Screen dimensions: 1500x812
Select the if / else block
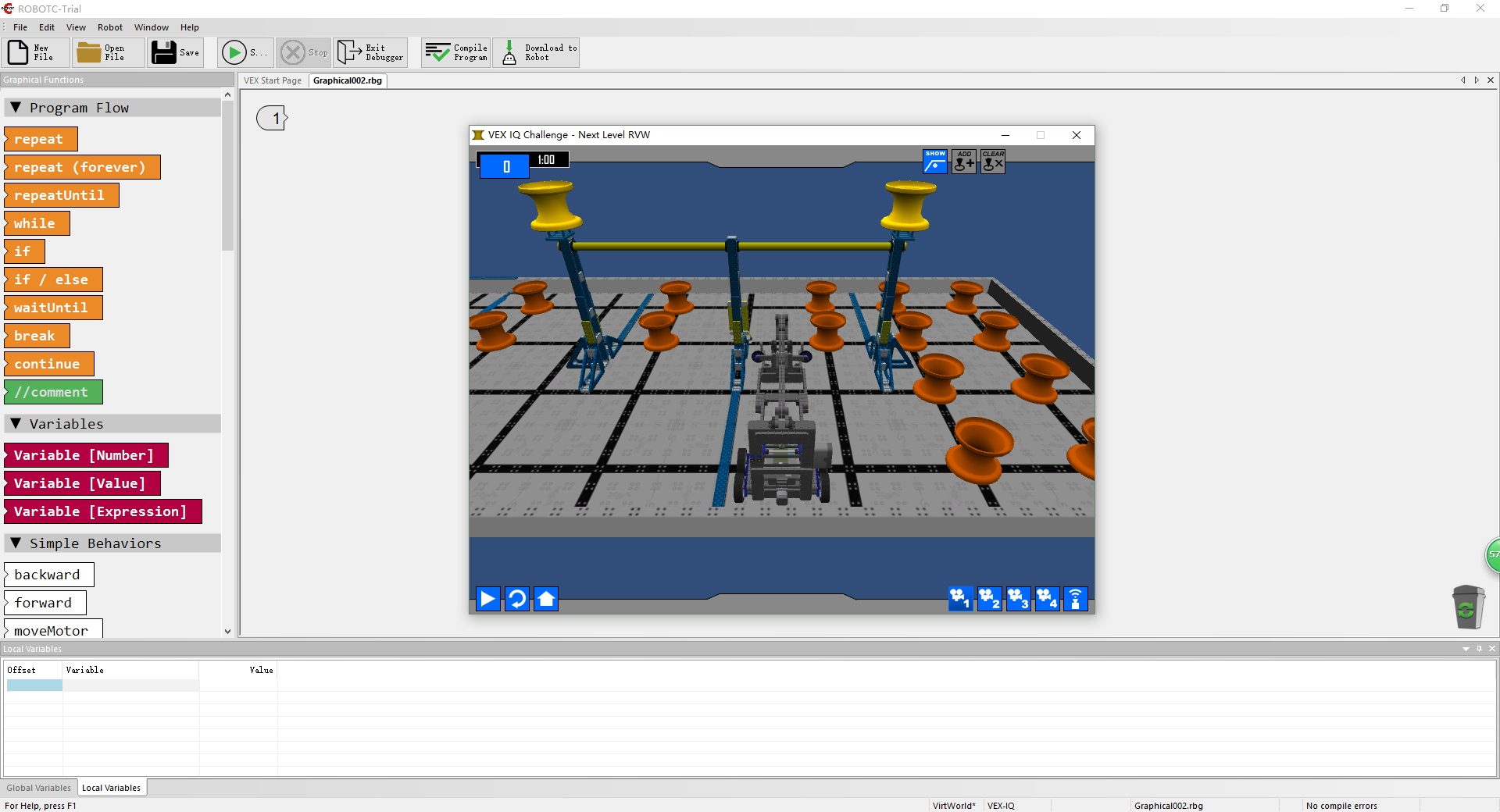(x=53, y=280)
